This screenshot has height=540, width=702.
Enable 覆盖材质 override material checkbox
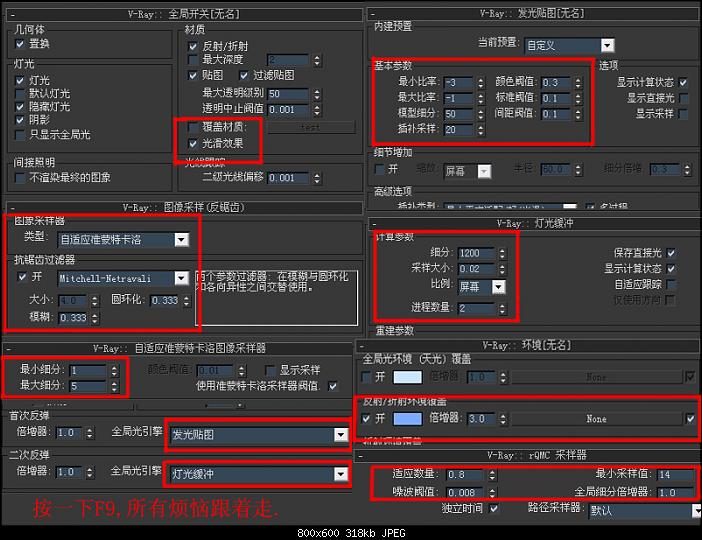click(x=193, y=127)
